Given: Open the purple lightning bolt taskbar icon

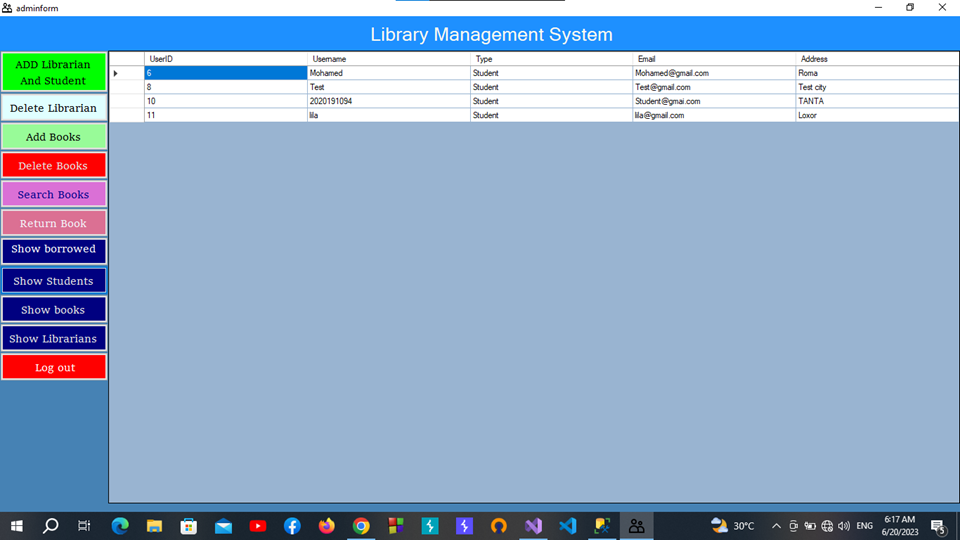Looking at the screenshot, I should click(x=464, y=526).
